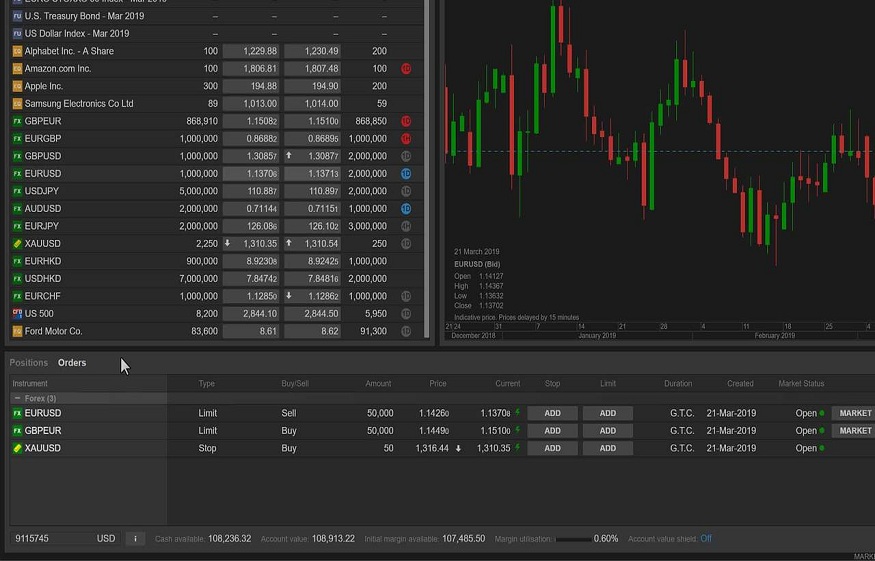Click the stock icon beside Apple Inc.

pos(17,86)
